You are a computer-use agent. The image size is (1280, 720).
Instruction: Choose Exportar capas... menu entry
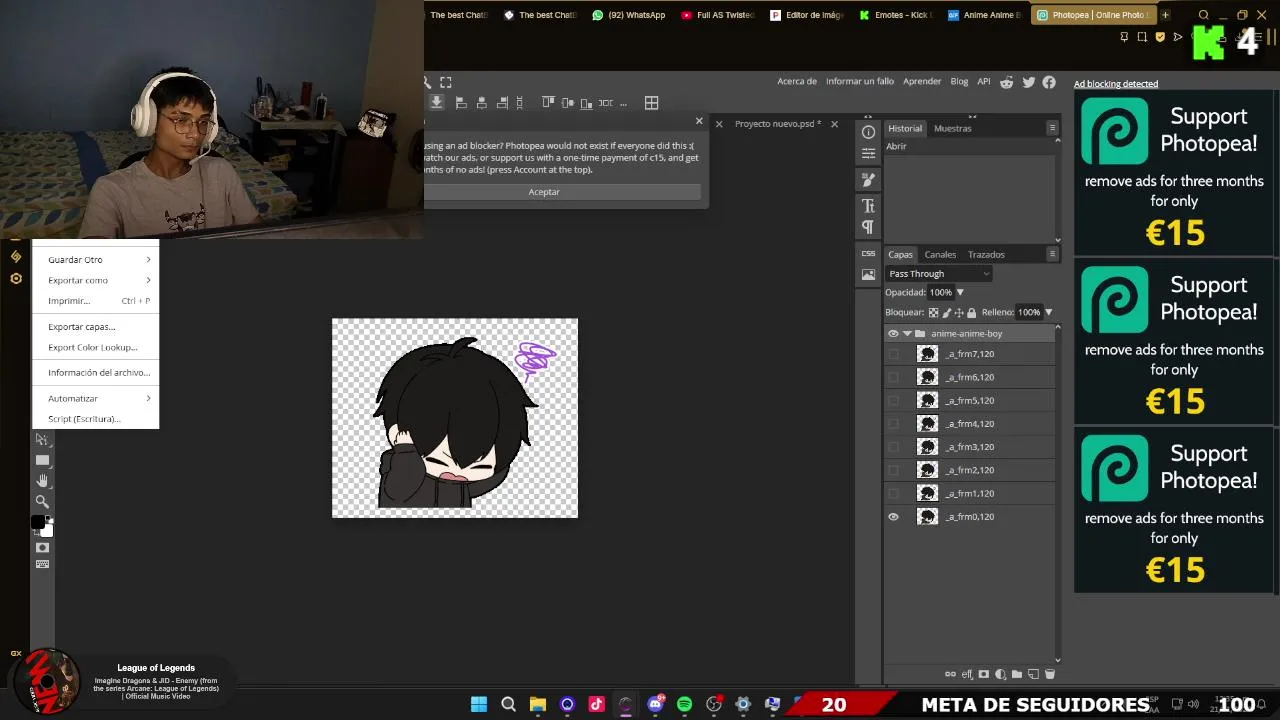coord(95,327)
